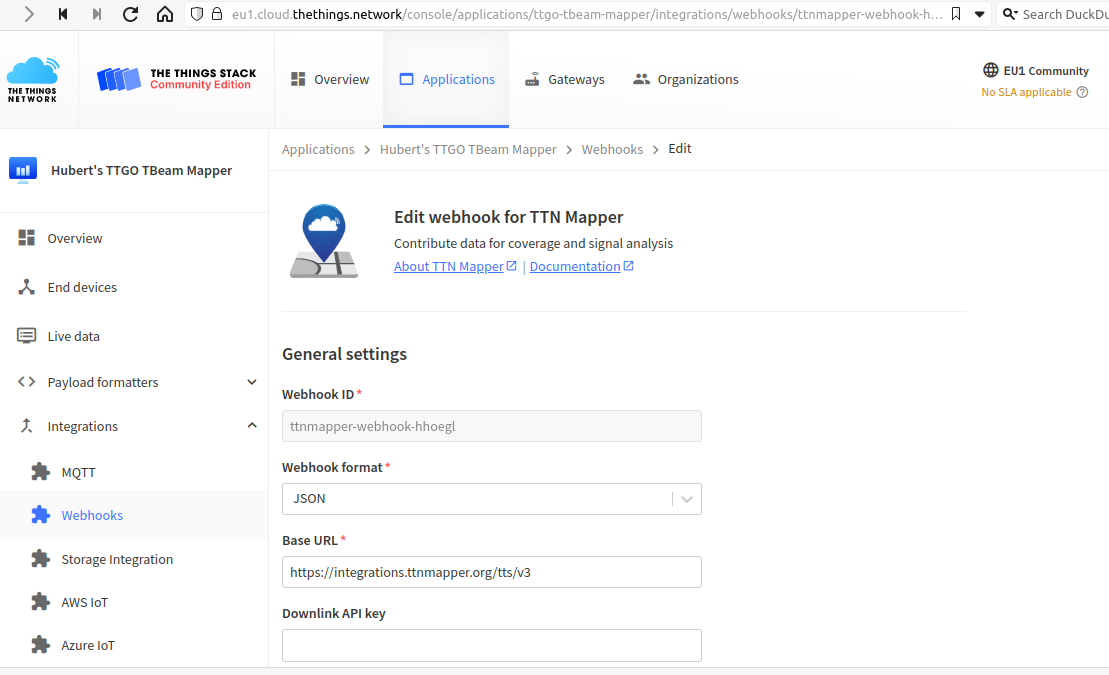Open the Applications tab

click(x=446, y=79)
